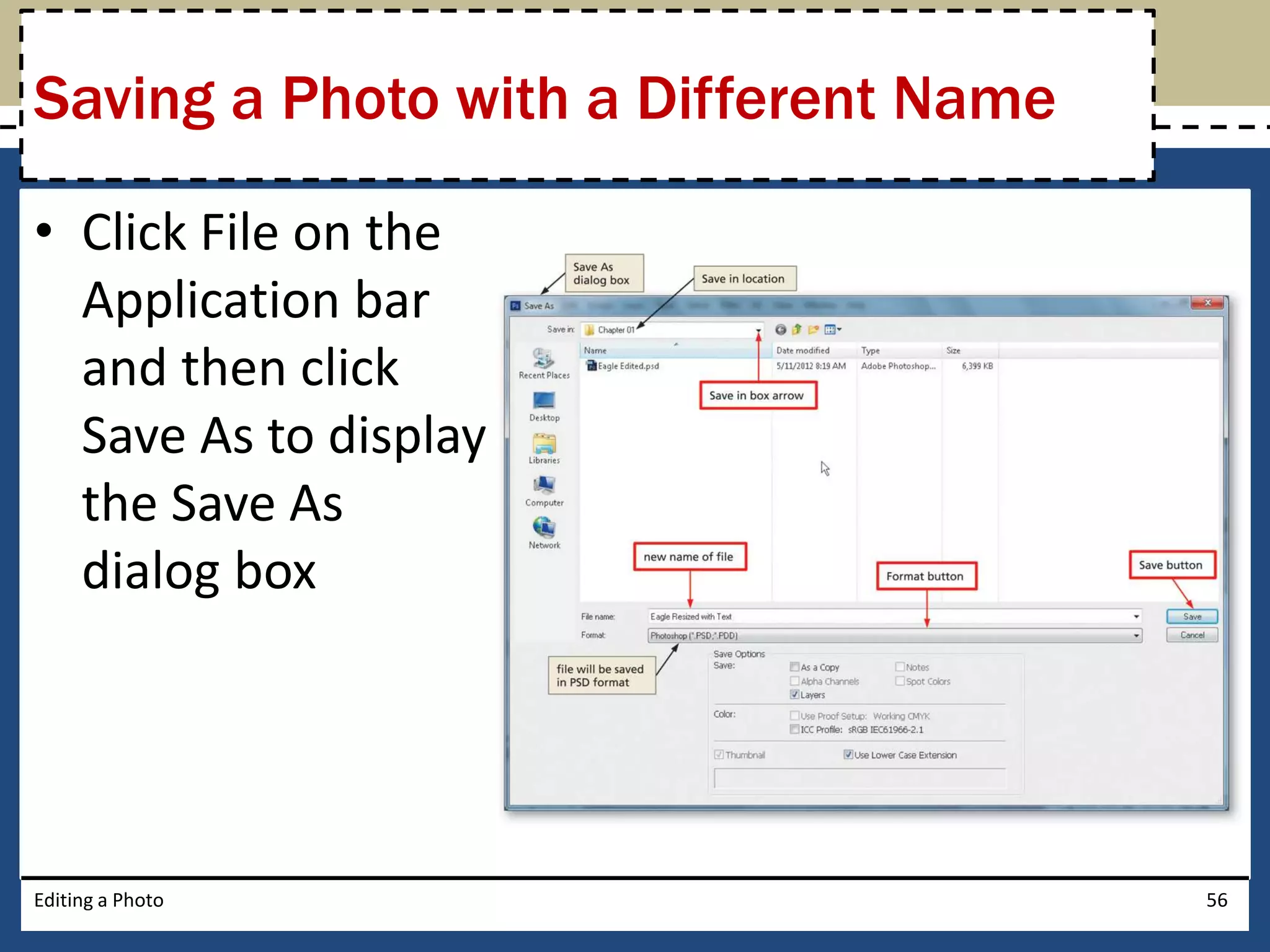
Task: Close the Save As dialog
Action: coord(1207,302)
